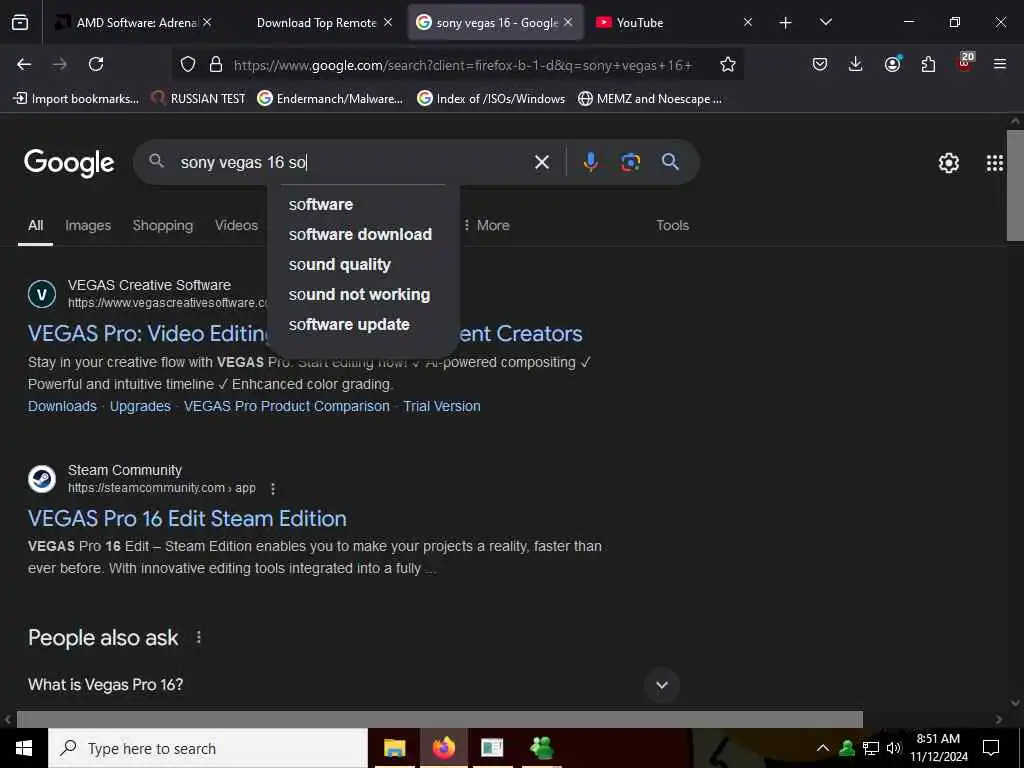Show hidden system tray icons

click(x=823, y=748)
